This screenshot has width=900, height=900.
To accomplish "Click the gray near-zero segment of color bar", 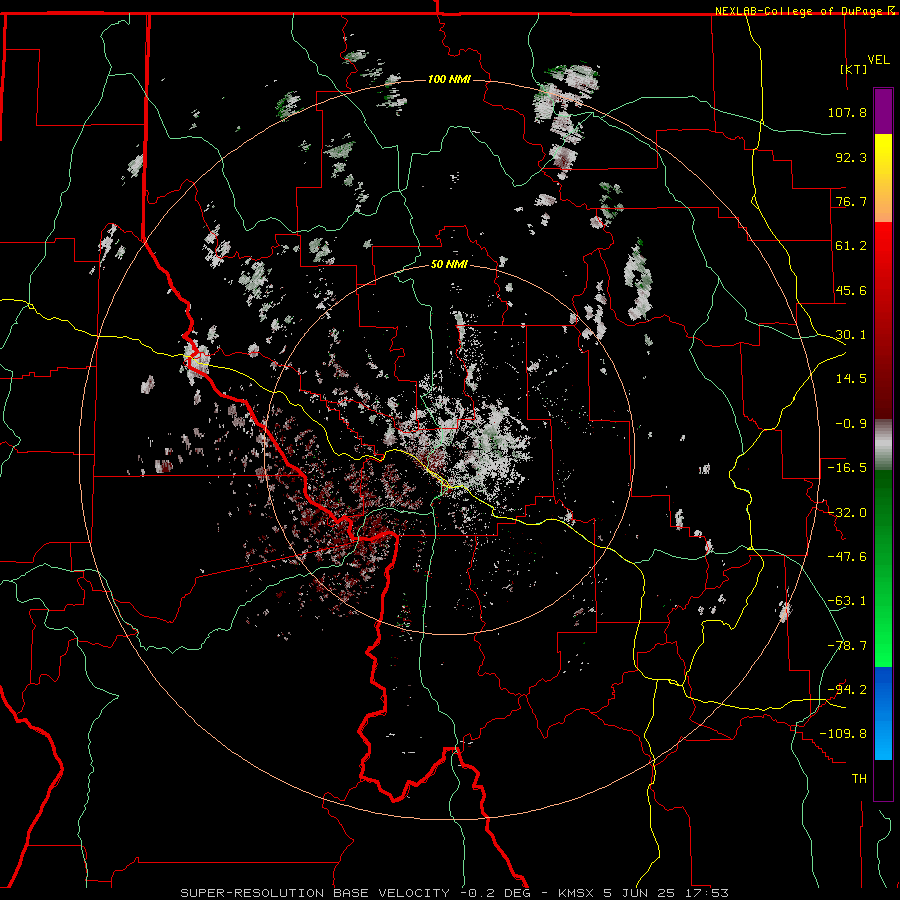I will click(x=883, y=445).
